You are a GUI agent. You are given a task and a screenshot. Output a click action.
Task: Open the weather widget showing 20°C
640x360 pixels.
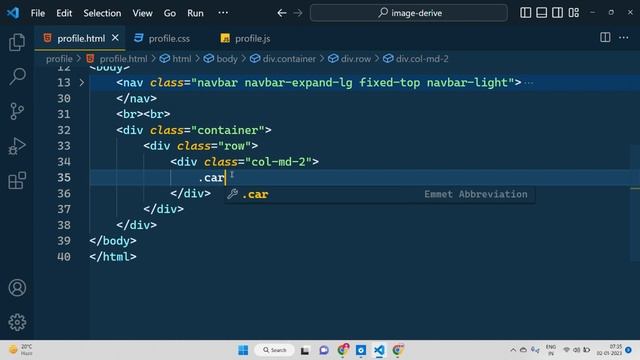coord(20,350)
